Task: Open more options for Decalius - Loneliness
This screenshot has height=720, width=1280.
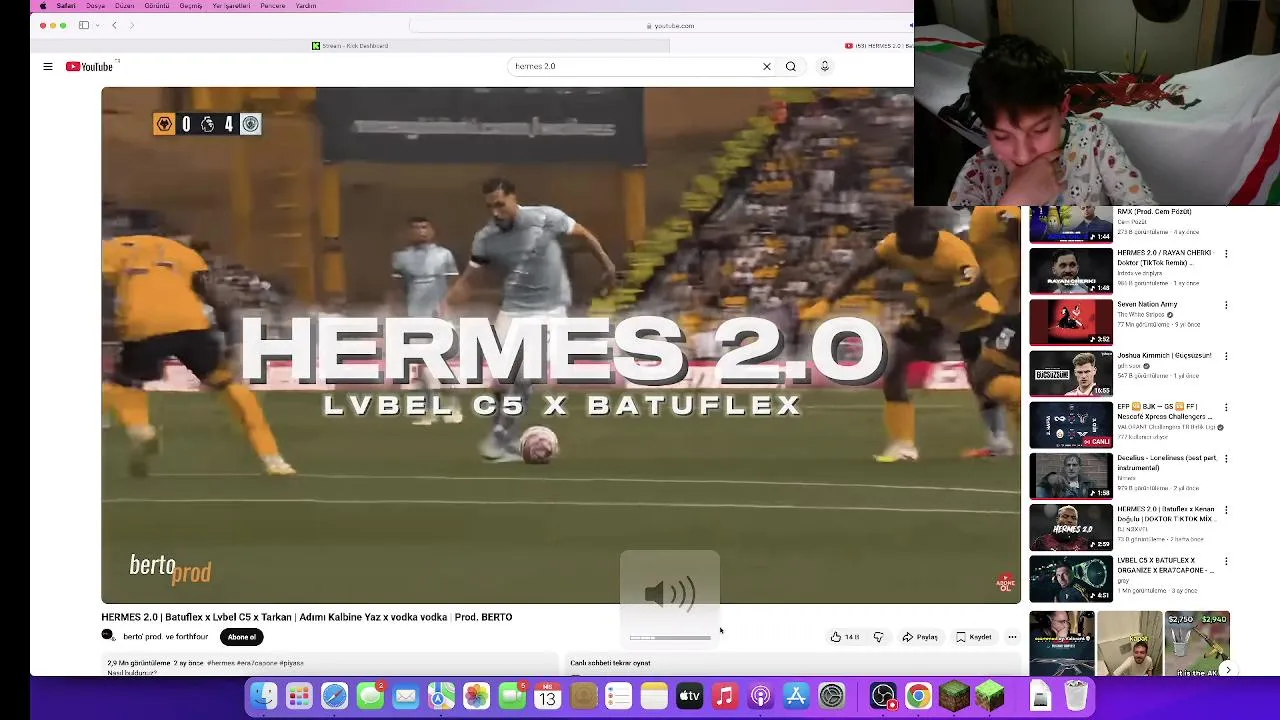Action: coord(1226,459)
